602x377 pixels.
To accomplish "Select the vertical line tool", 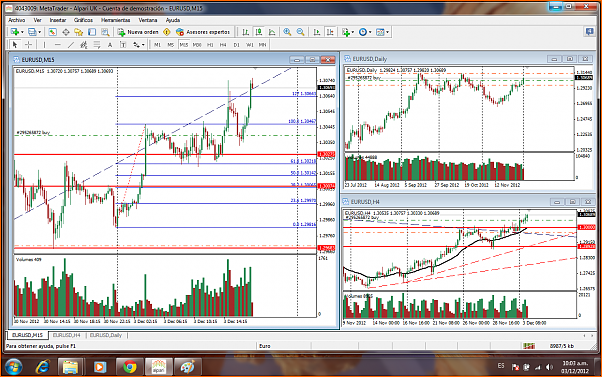I will click(44, 45).
